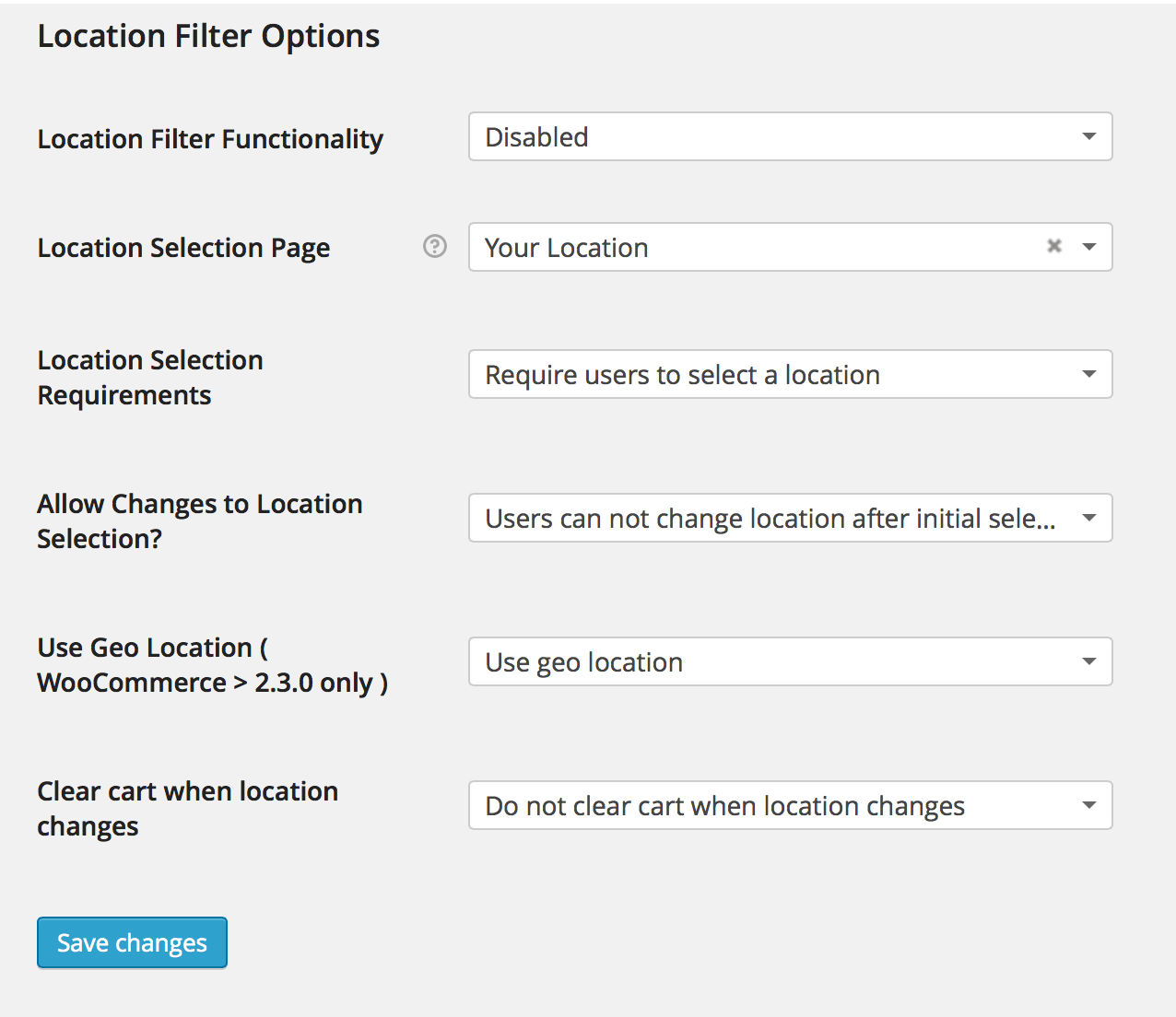
Task: Click the arrow on Location Selection Requirements dropdown
Action: (x=1088, y=374)
